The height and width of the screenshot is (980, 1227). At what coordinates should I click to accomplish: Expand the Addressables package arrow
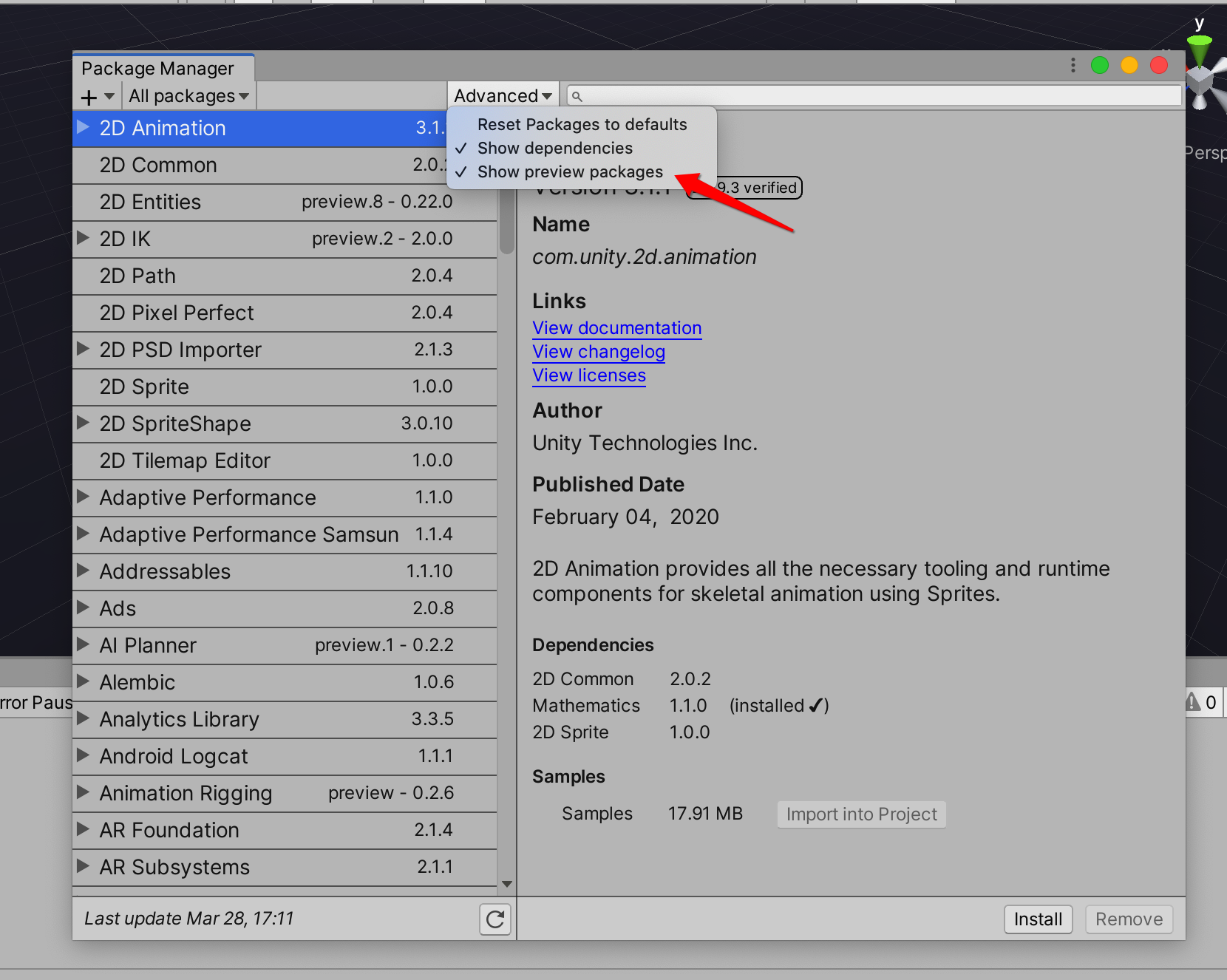point(84,571)
